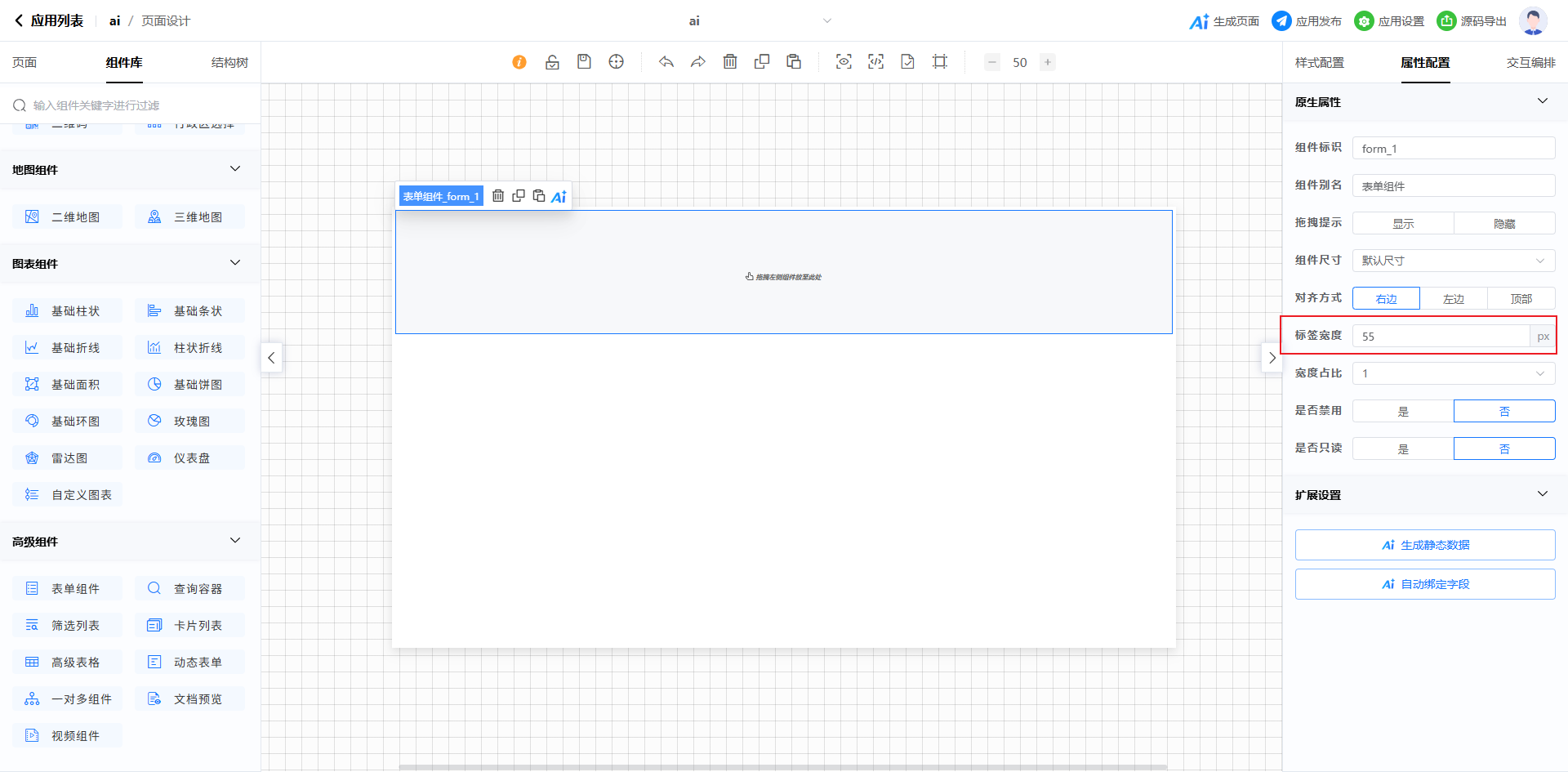Click the lock icon in toolbar

pyautogui.click(x=552, y=62)
